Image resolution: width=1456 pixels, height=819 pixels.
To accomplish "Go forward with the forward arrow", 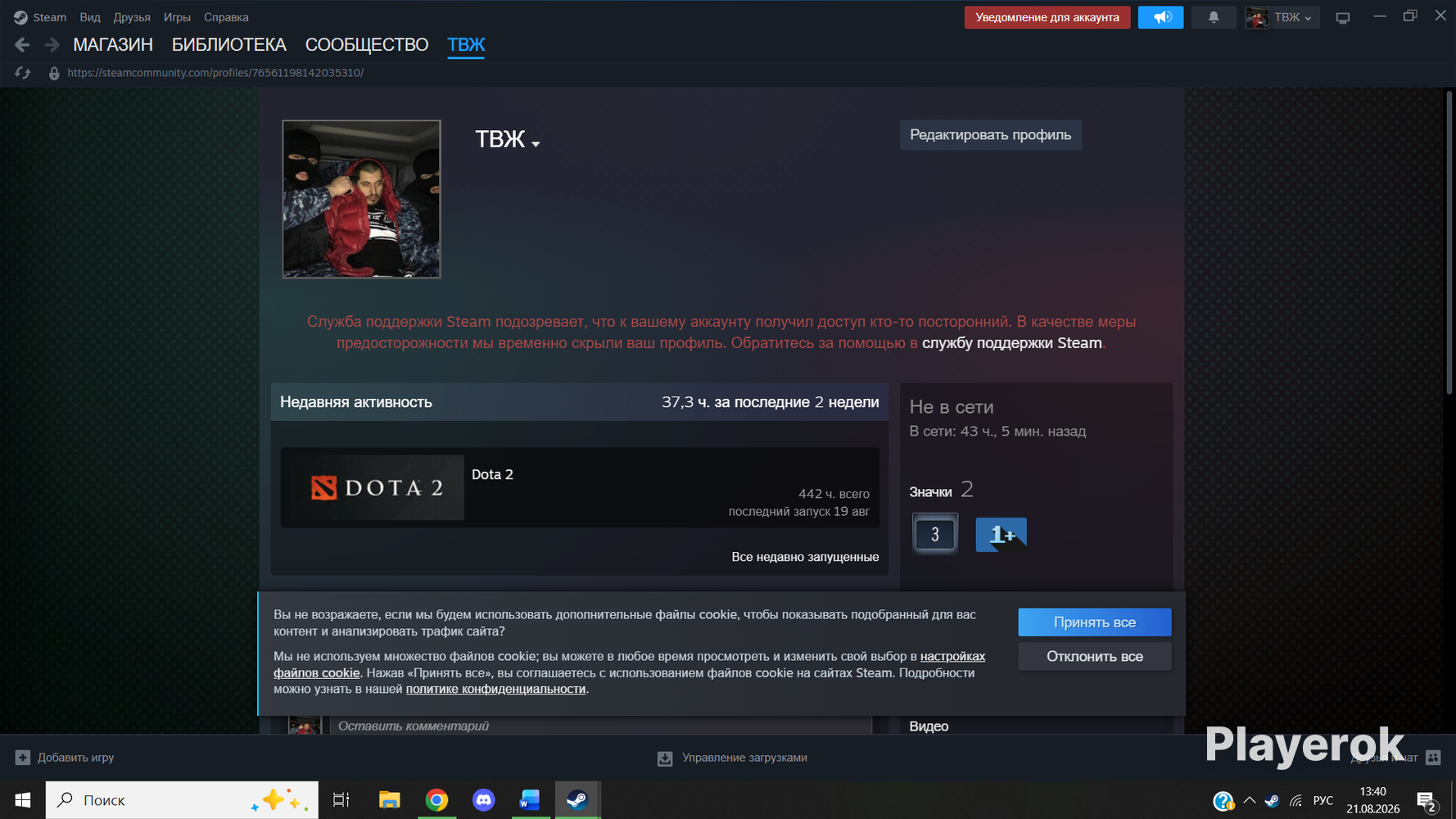I will click(52, 45).
